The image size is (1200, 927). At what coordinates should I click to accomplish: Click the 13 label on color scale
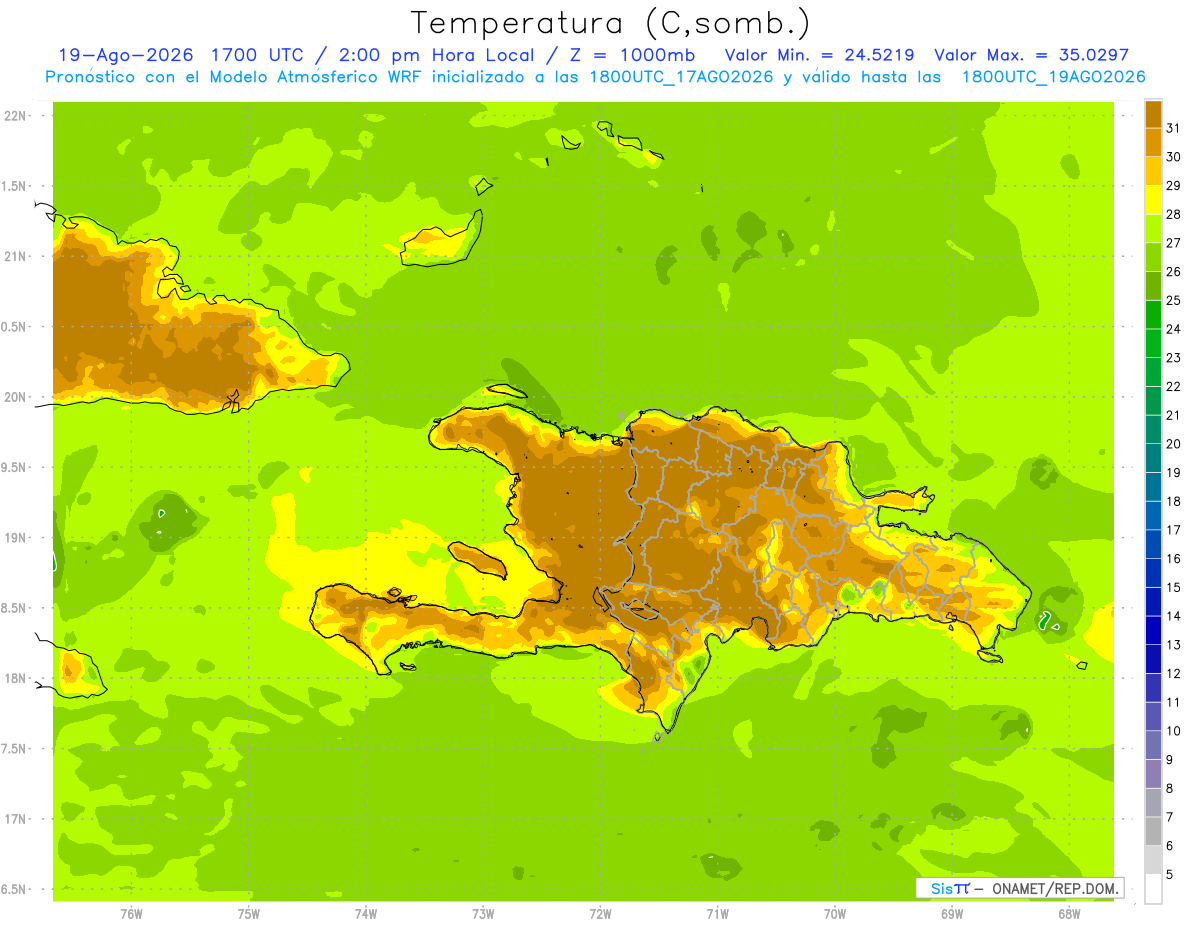1173,645
